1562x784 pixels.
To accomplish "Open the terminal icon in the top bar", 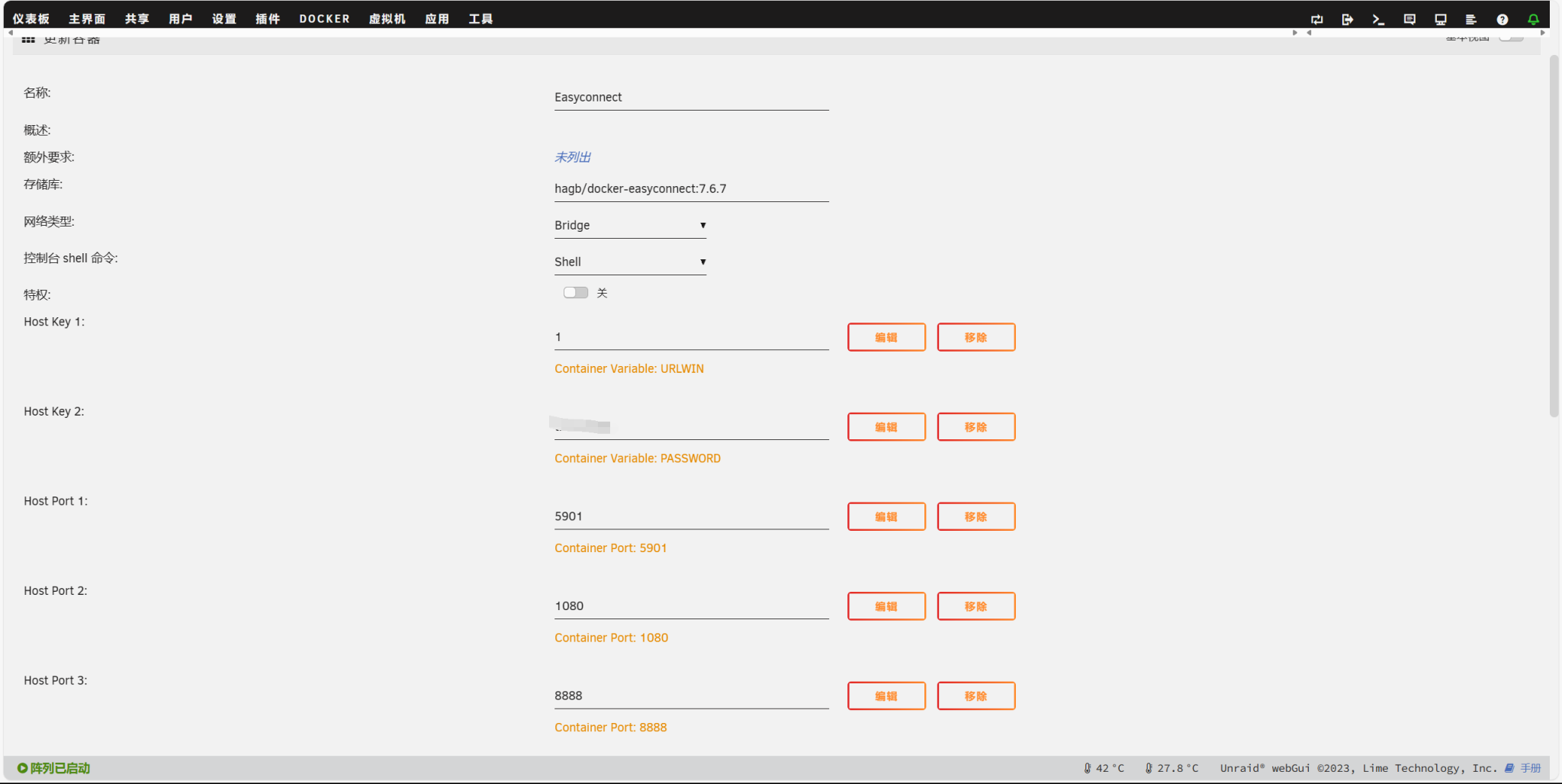I will [1377, 19].
